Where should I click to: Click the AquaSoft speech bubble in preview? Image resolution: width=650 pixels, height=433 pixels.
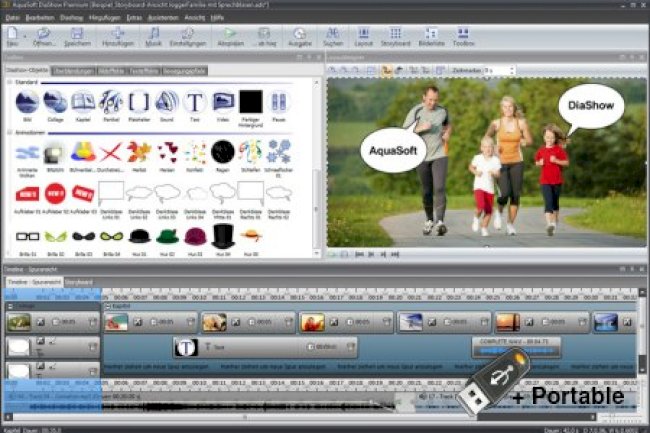tap(391, 149)
